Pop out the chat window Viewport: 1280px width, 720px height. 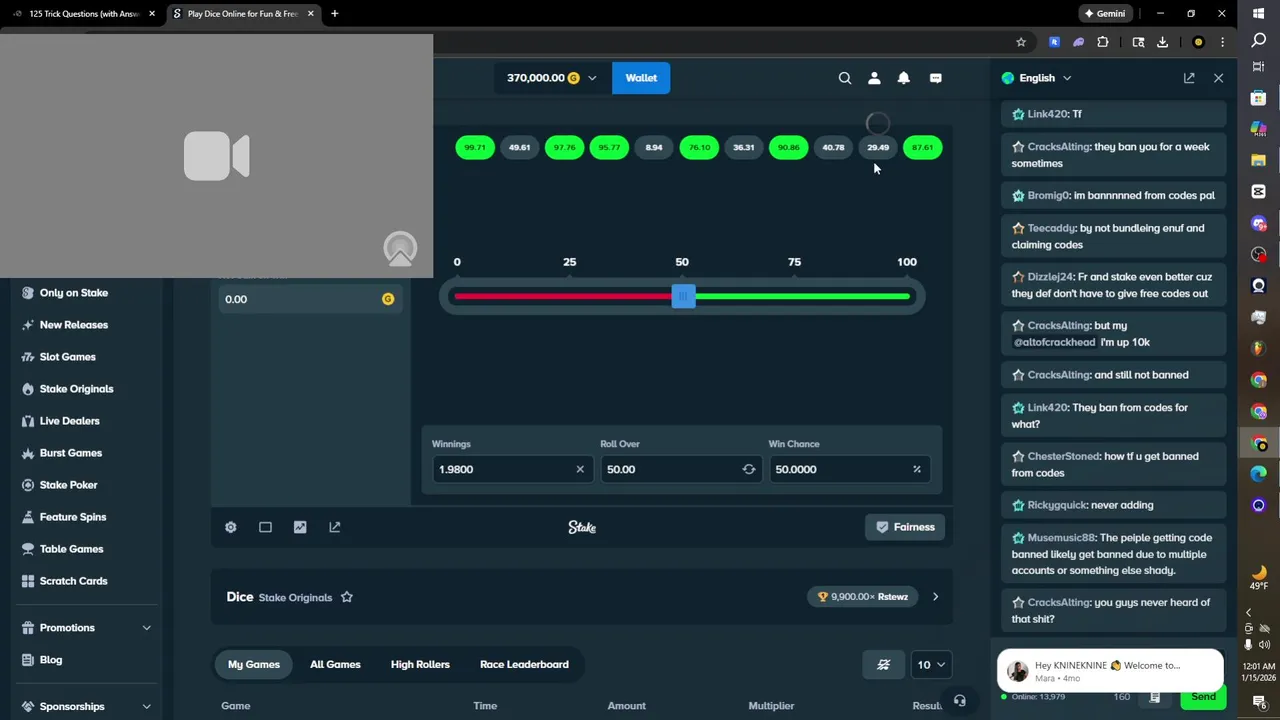coord(1189,78)
